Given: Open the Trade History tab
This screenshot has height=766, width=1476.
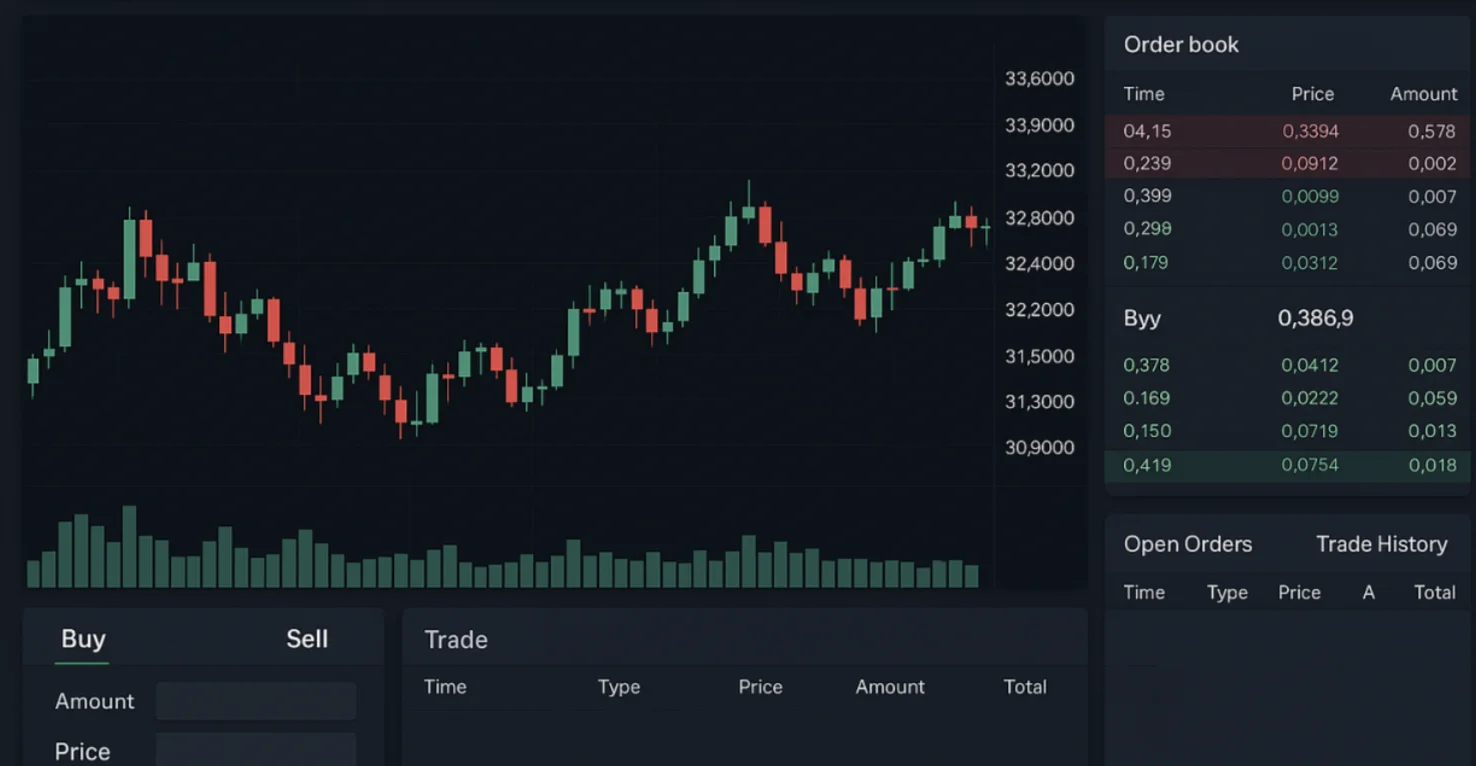Looking at the screenshot, I should [x=1381, y=544].
